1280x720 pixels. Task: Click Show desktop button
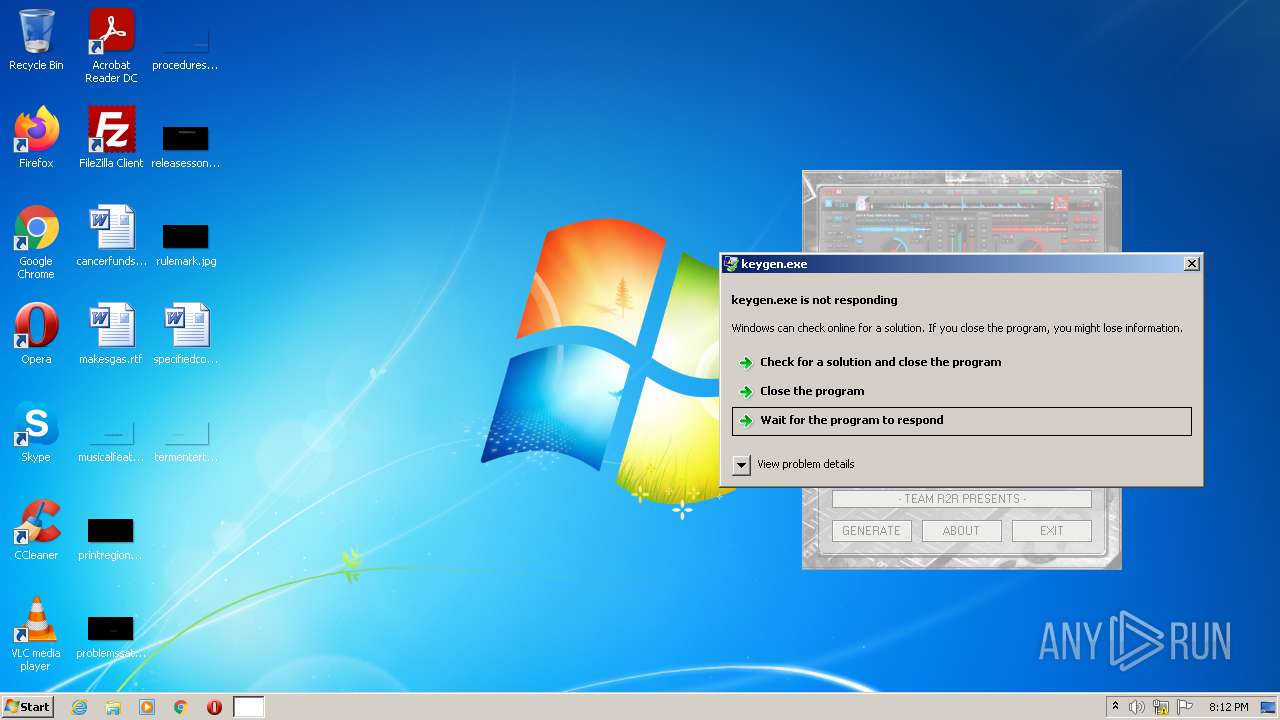click(x=1269, y=707)
